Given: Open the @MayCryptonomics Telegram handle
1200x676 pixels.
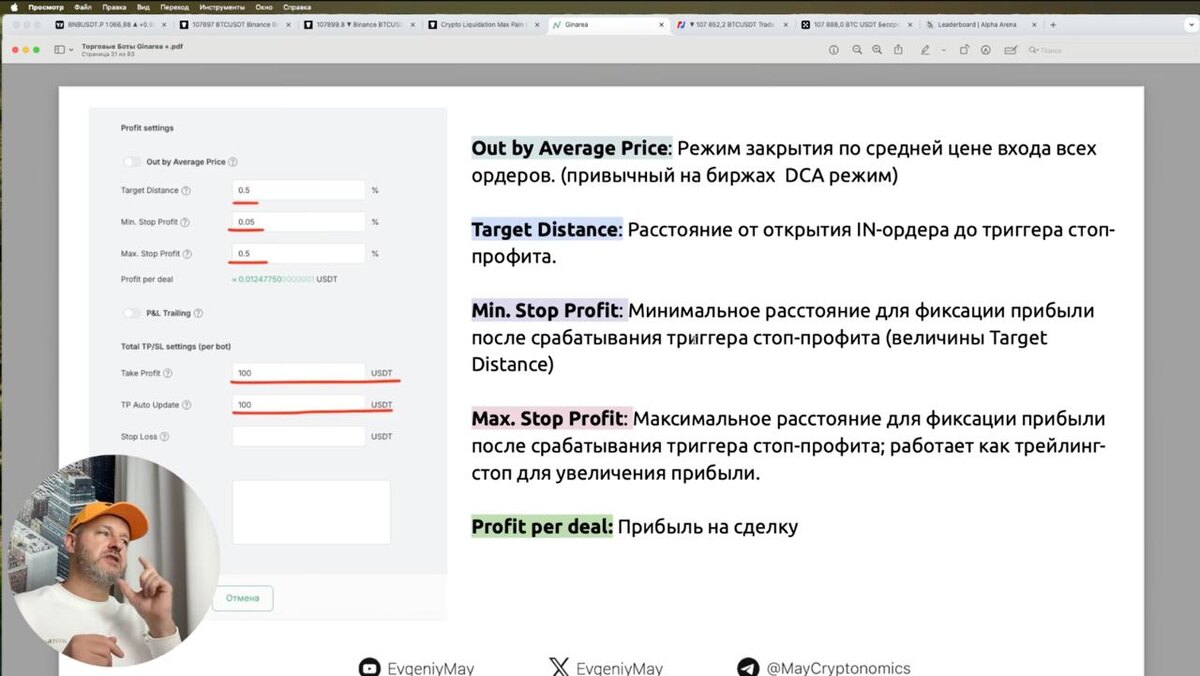Looking at the screenshot, I should 838,668.
